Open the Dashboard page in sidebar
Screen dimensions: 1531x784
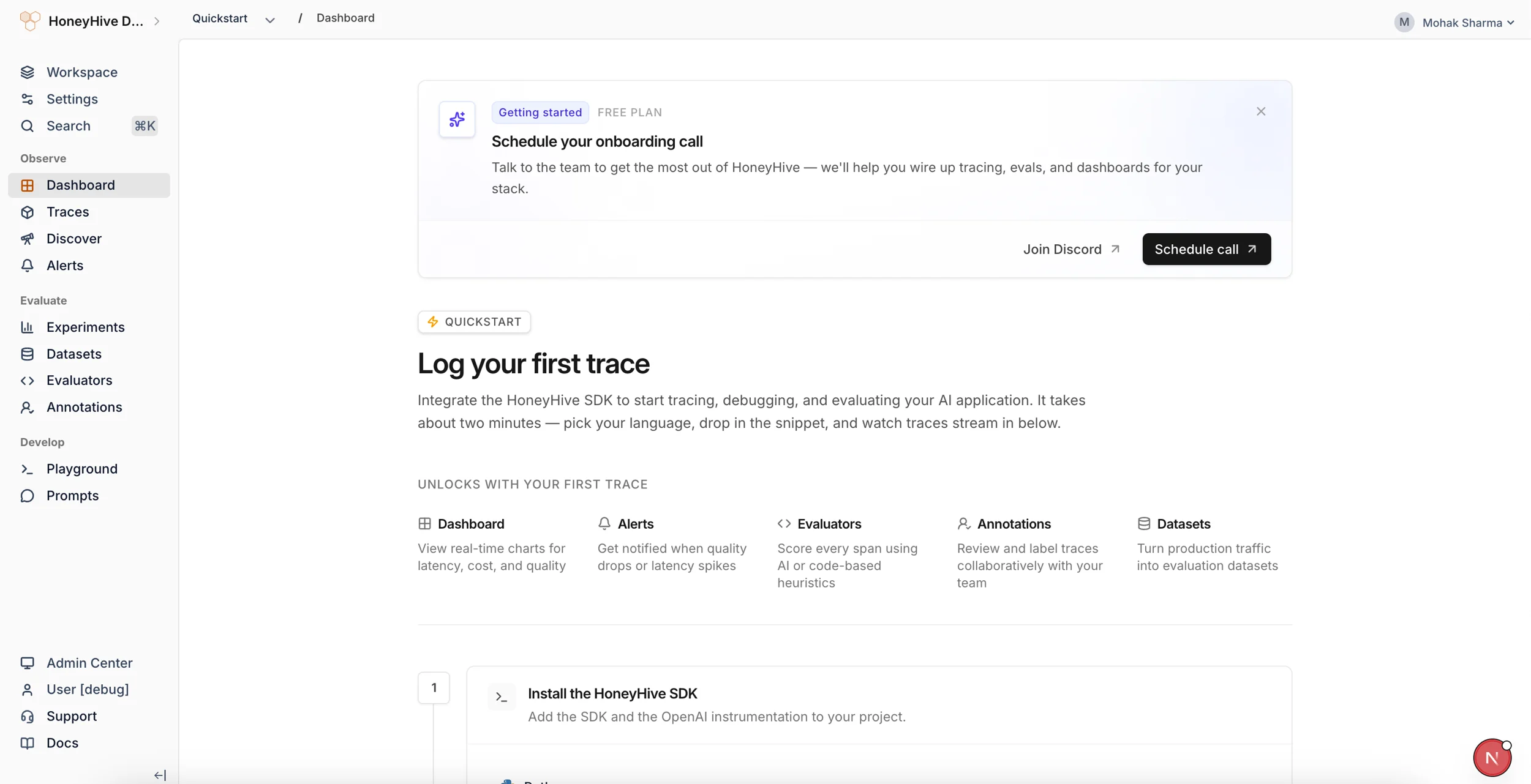click(89, 185)
